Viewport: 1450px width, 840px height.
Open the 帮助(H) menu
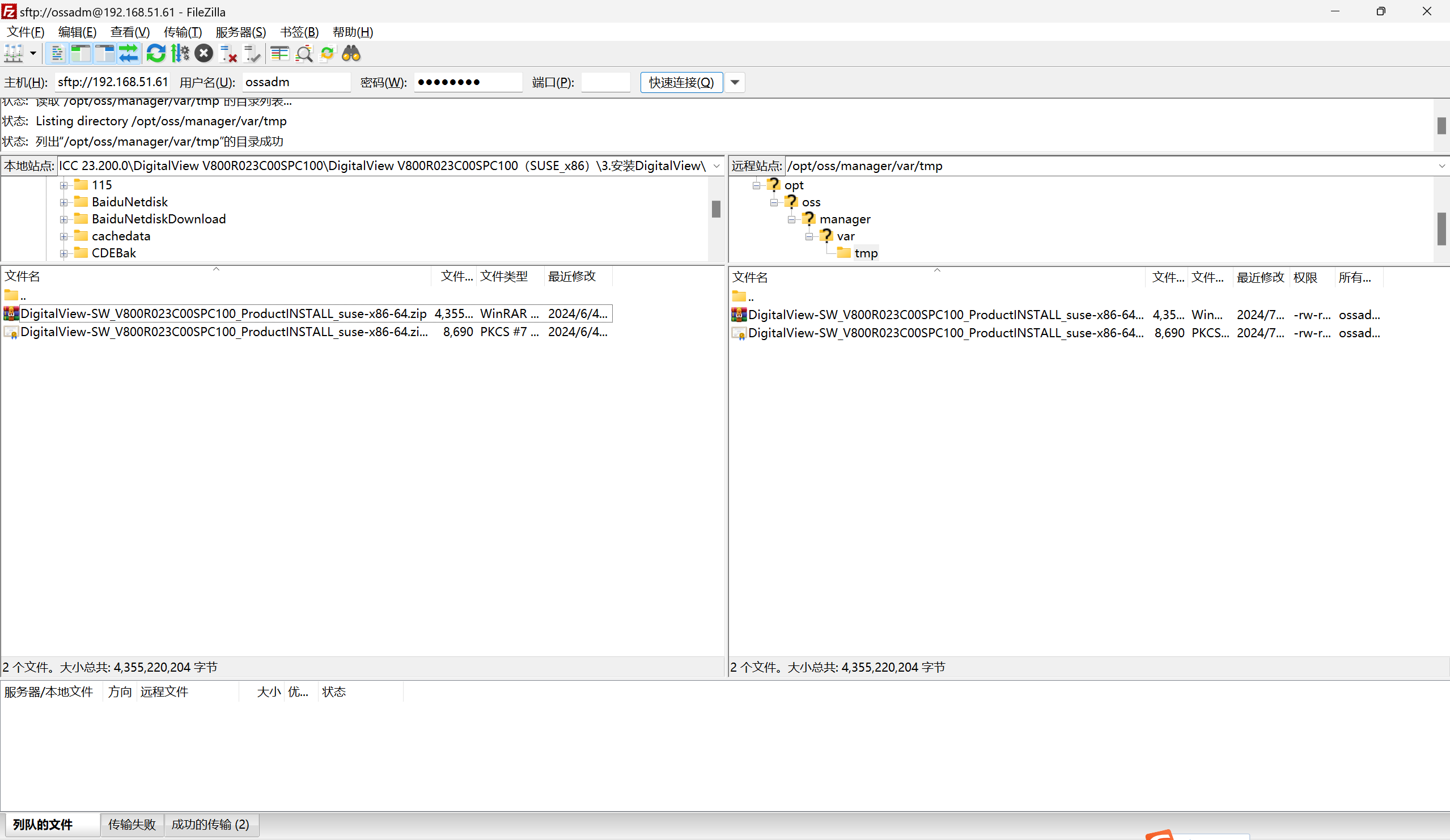pos(353,32)
